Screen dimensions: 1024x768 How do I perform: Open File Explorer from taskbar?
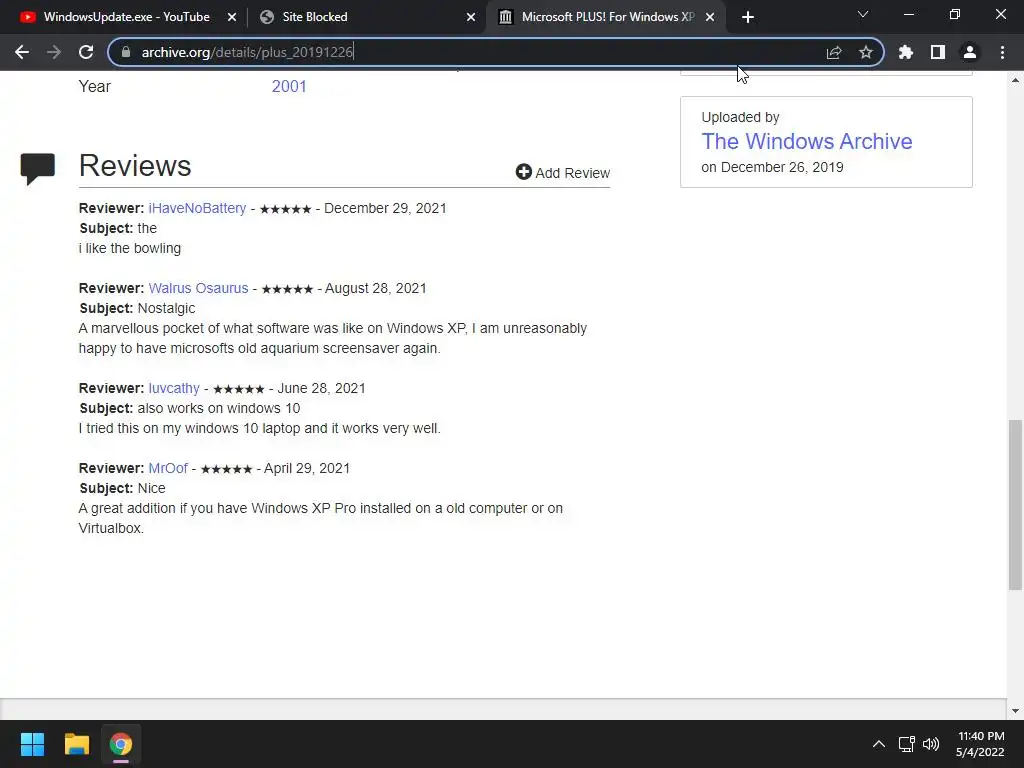point(76,744)
